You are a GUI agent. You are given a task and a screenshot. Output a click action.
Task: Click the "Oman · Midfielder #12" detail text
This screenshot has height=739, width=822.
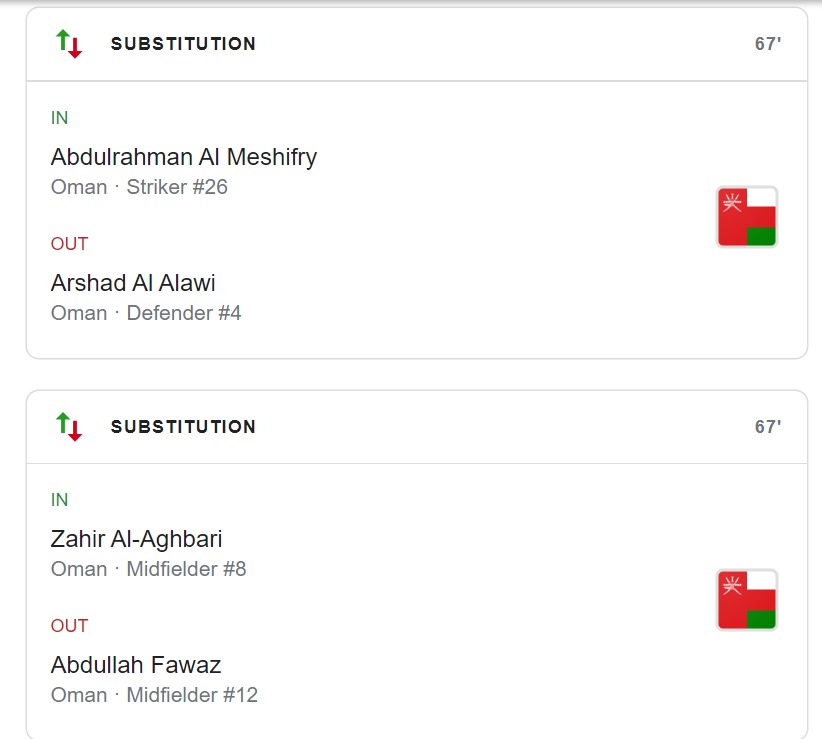pos(154,695)
